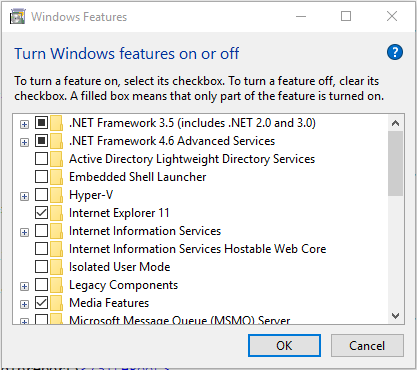This screenshot has height=370, width=417.
Task: Open the help question mark icon
Action: 395,52
